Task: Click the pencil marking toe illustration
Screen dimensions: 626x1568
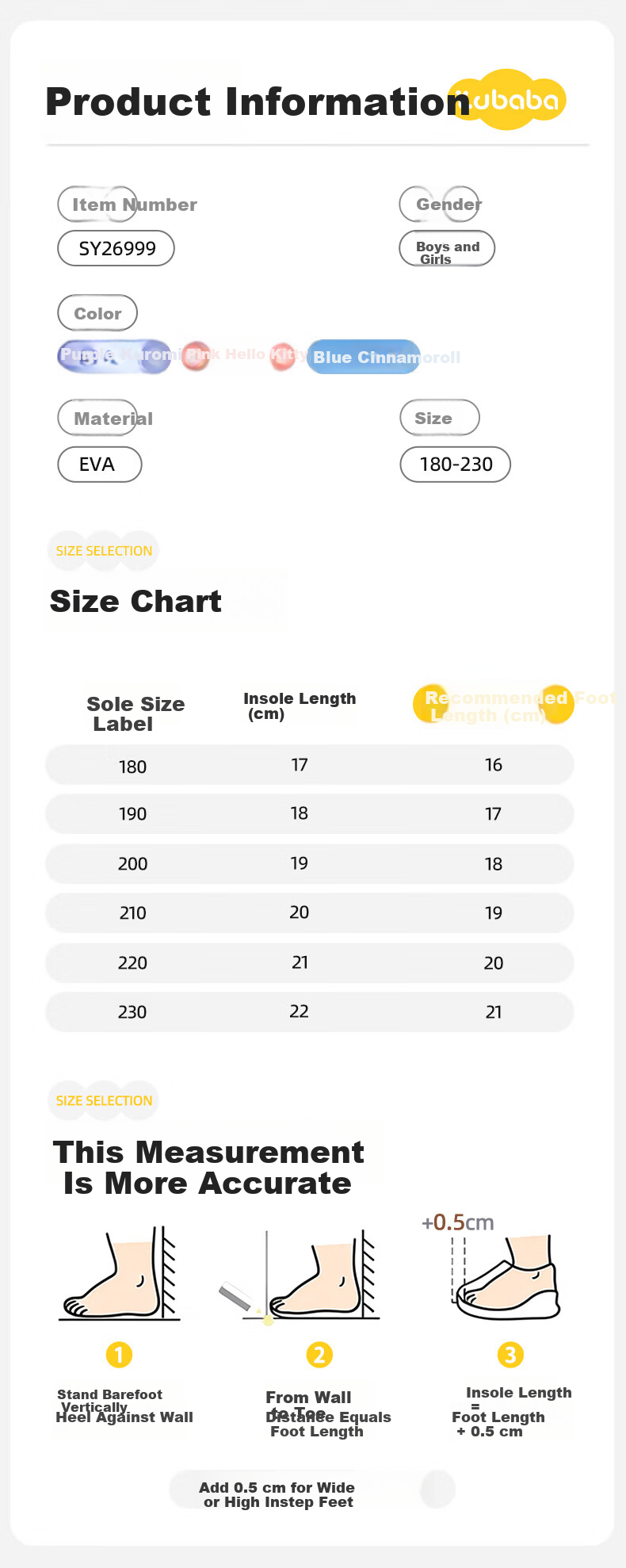Action: point(299,1276)
